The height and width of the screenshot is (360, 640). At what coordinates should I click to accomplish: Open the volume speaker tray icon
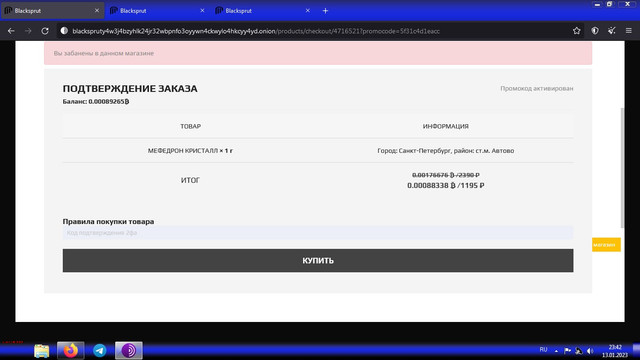click(x=590, y=351)
